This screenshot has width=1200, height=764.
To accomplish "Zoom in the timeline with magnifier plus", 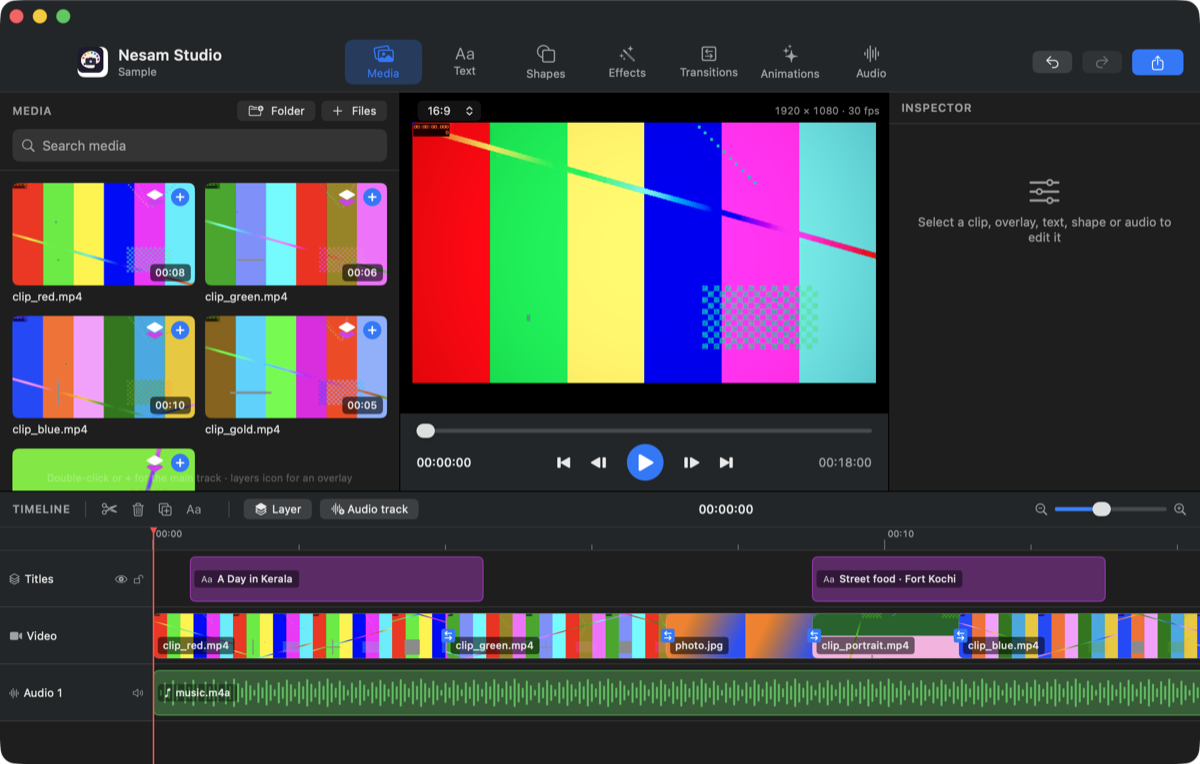I will pyautogui.click(x=1180, y=509).
